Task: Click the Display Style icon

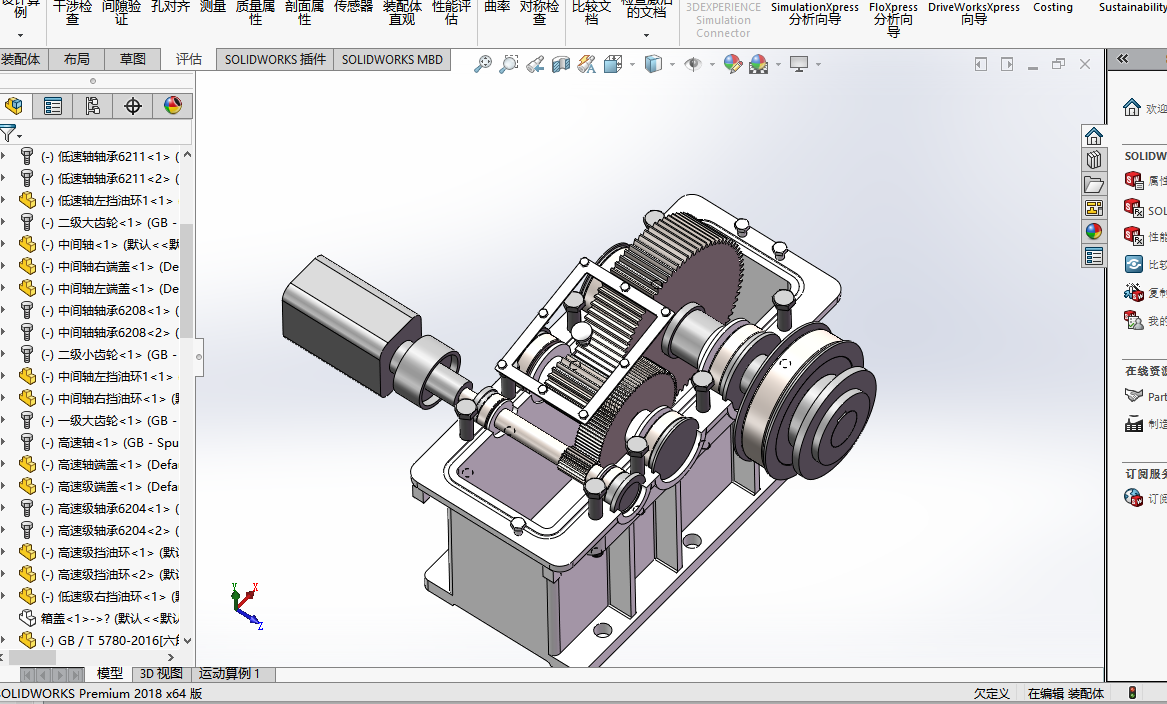Action: (653, 64)
